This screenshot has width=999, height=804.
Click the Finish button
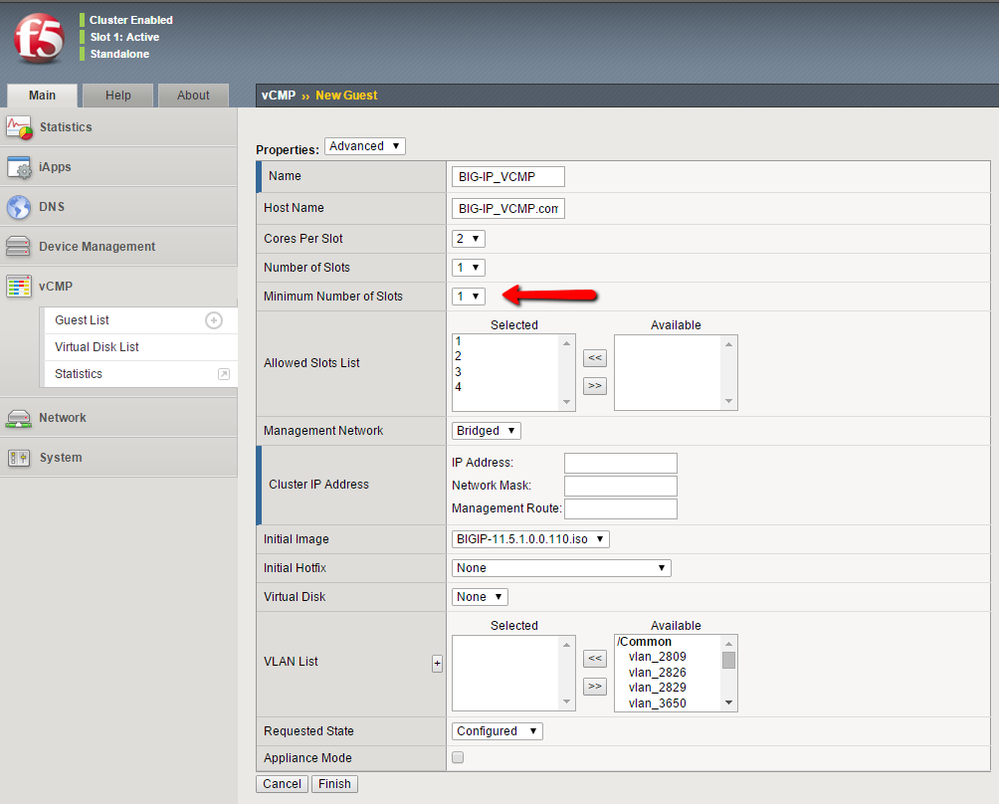coord(334,784)
